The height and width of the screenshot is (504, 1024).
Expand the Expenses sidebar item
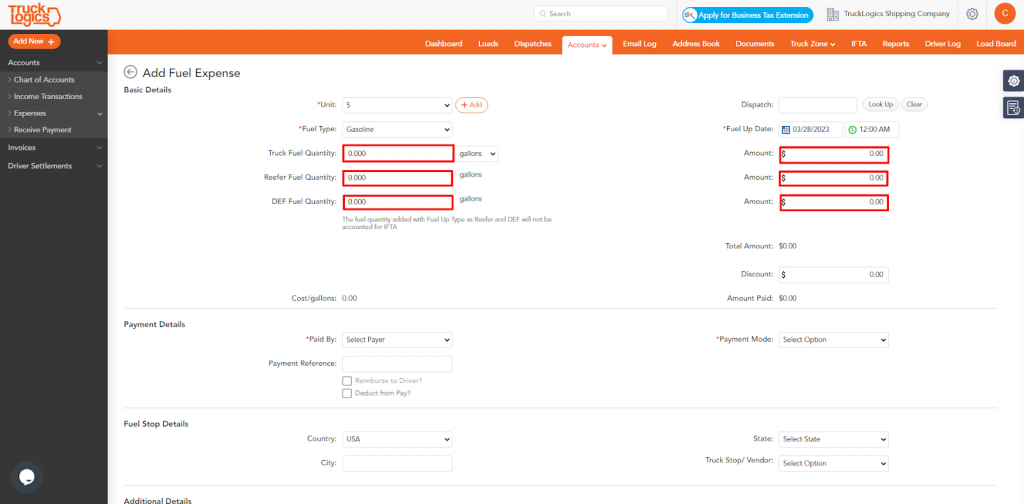tap(54, 113)
